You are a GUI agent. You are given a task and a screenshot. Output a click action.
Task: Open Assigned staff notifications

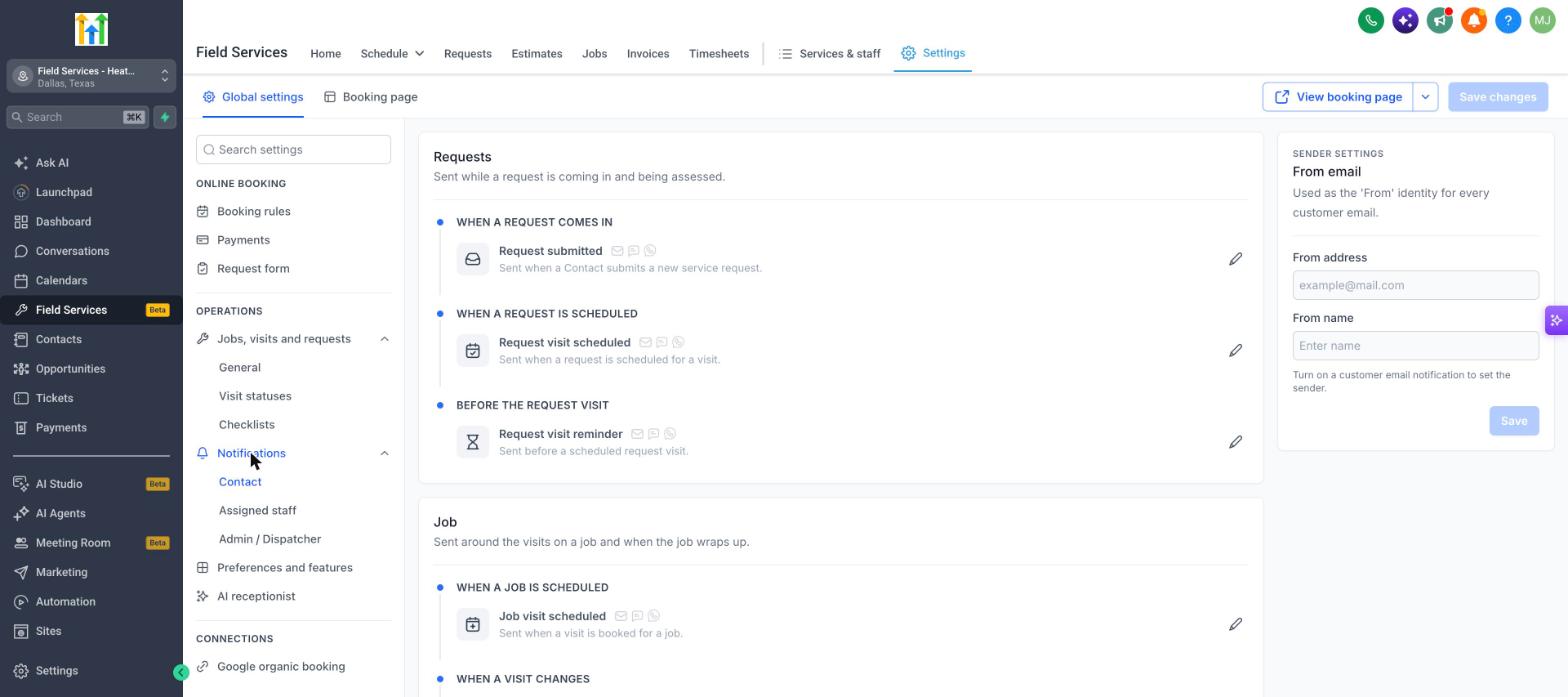point(257,511)
